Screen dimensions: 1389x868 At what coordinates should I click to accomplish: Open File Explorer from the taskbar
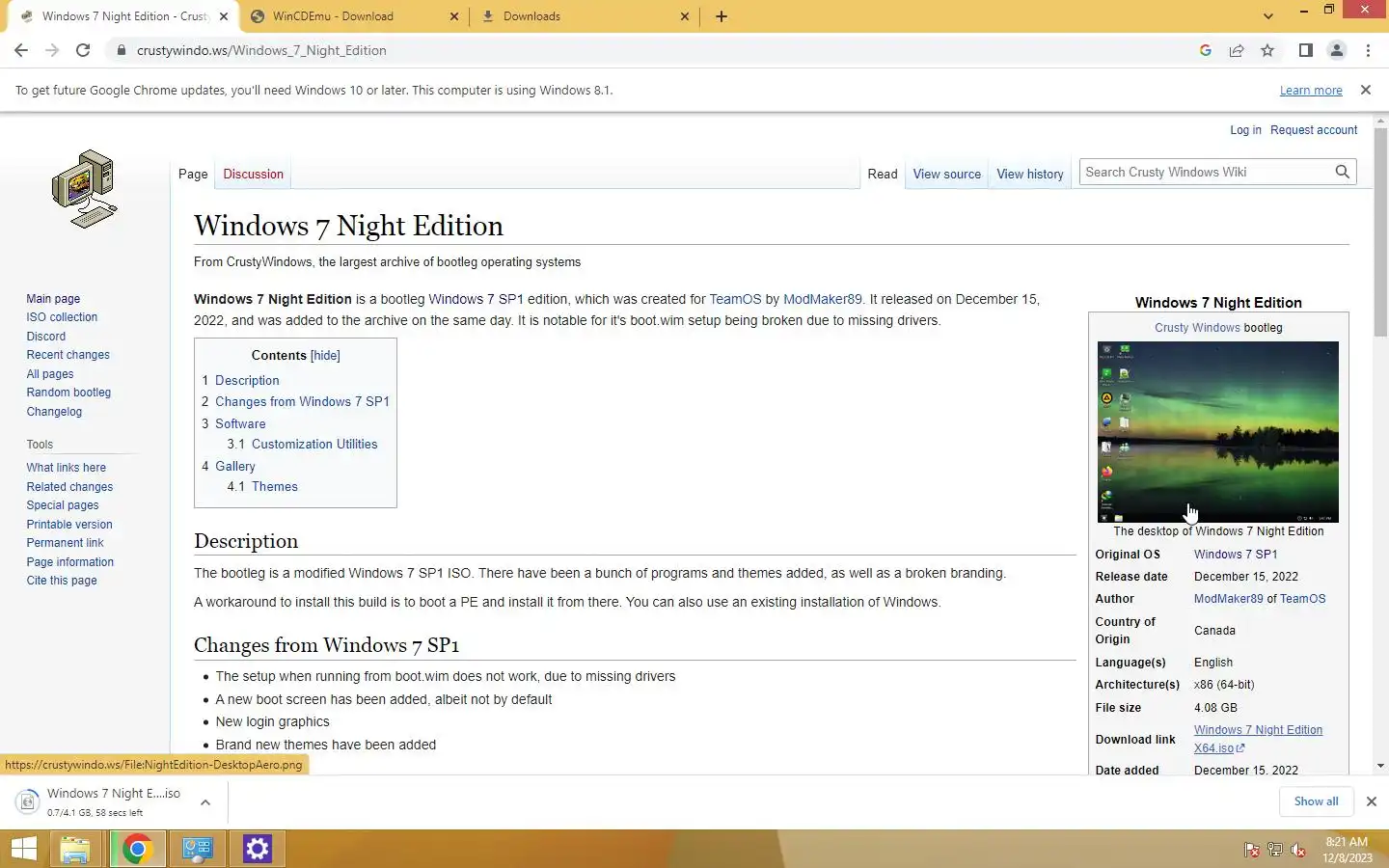point(75,849)
